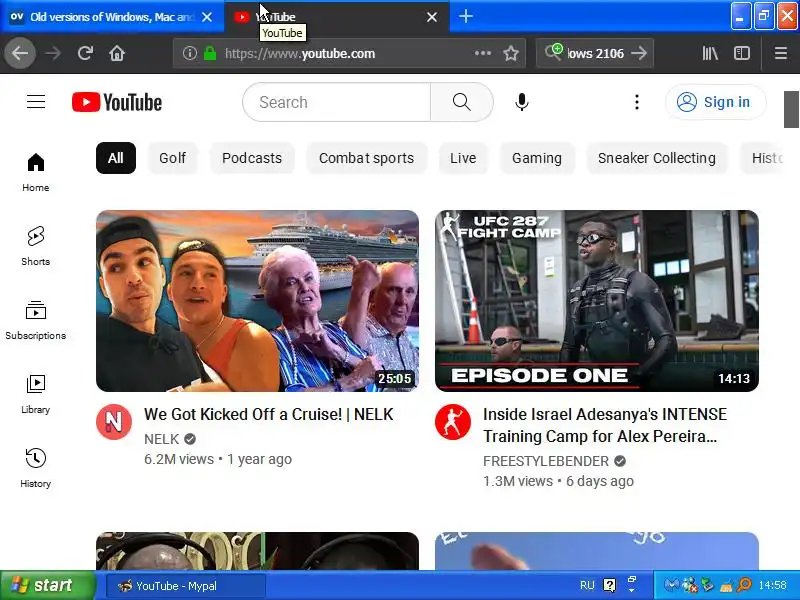Click the browser search box text
This screenshot has height=600, width=800.
595,54
